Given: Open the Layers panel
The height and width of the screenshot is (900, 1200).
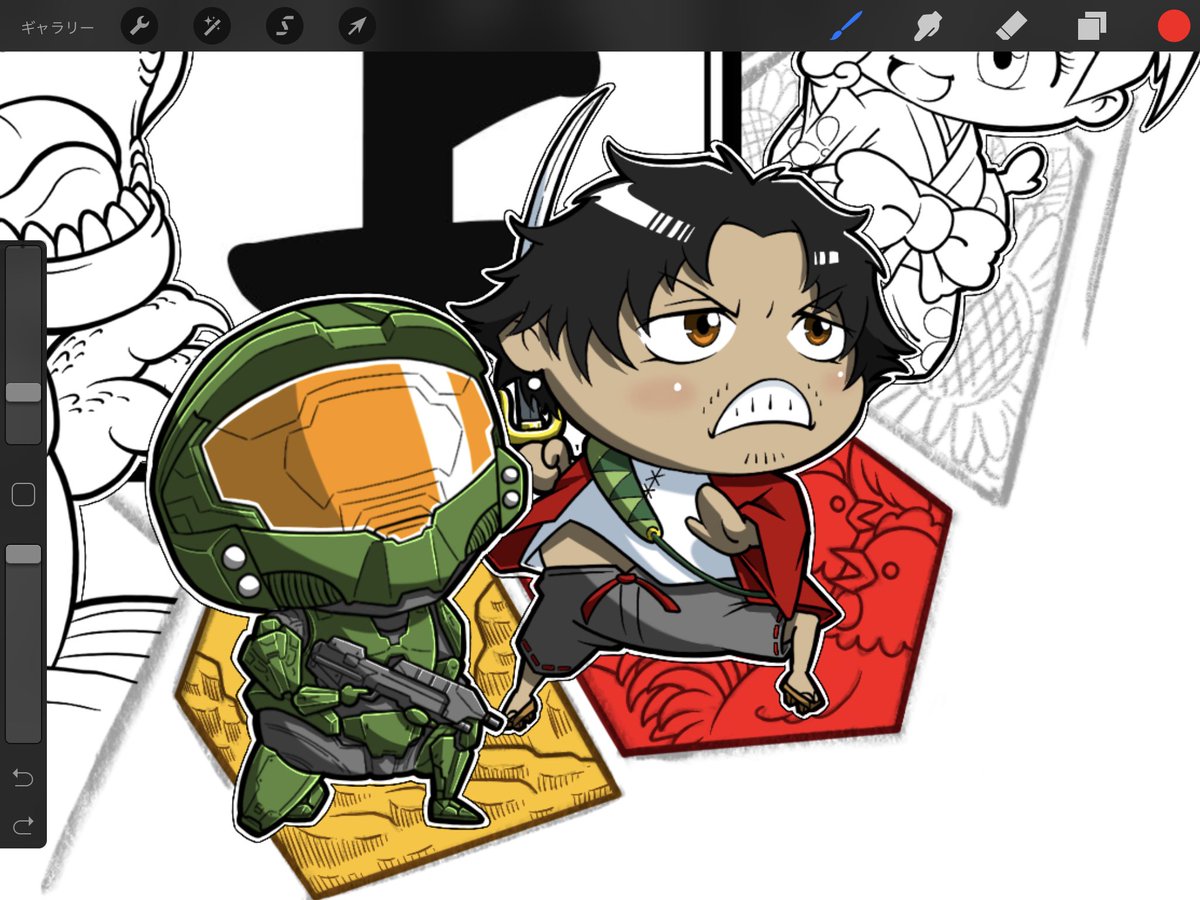Looking at the screenshot, I should [x=1092, y=26].
